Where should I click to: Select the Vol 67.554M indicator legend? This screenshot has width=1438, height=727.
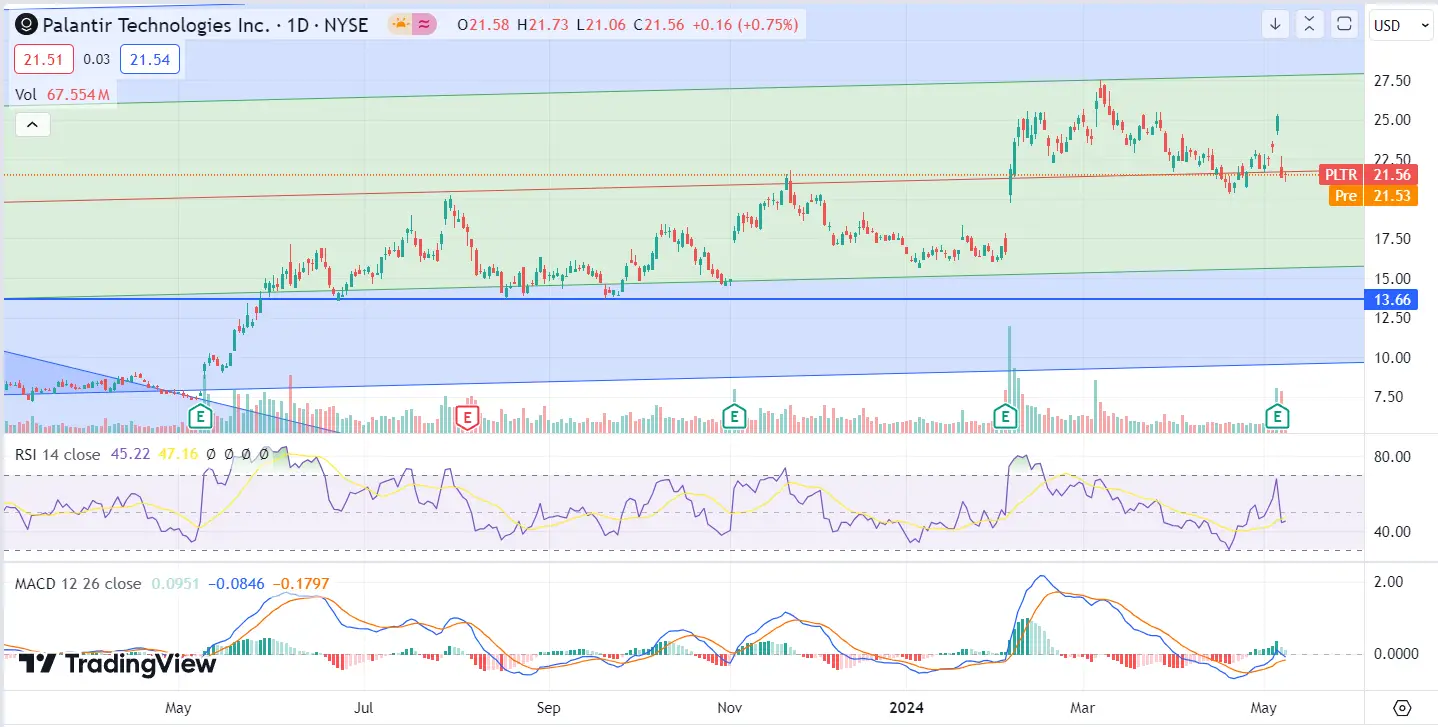tap(62, 95)
